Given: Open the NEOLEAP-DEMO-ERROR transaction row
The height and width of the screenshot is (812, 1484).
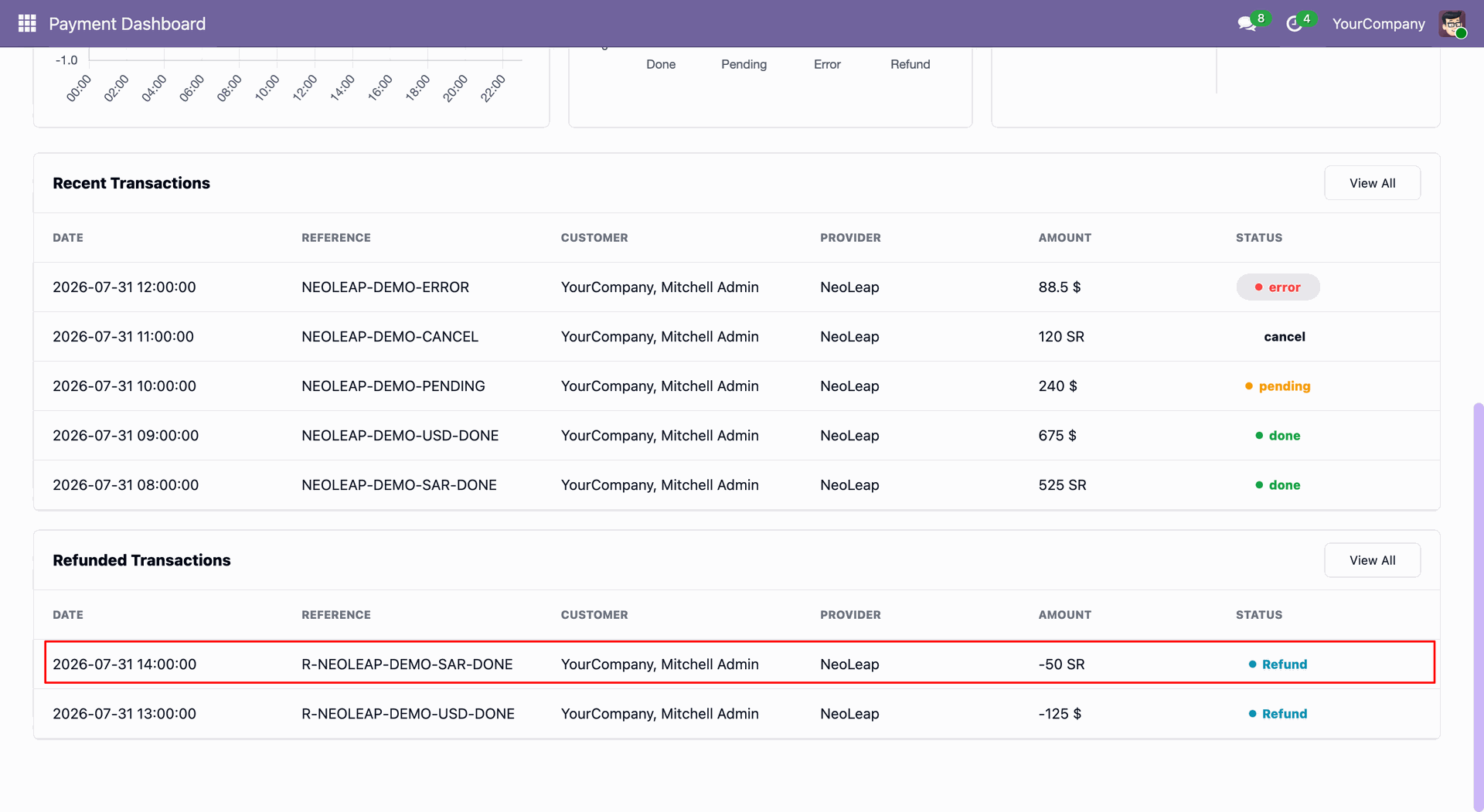Looking at the screenshot, I should [x=736, y=287].
